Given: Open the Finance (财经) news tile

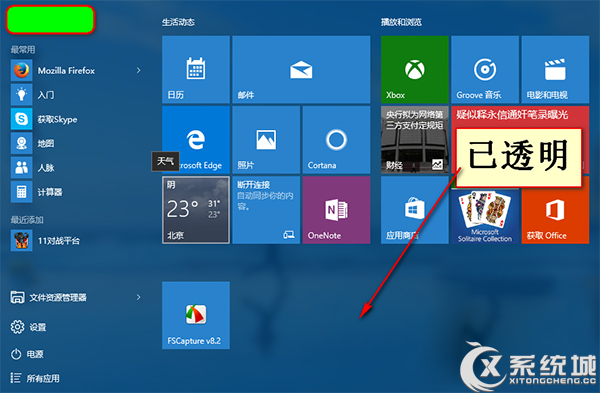Looking at the screenshot, I should coord(415,140).
